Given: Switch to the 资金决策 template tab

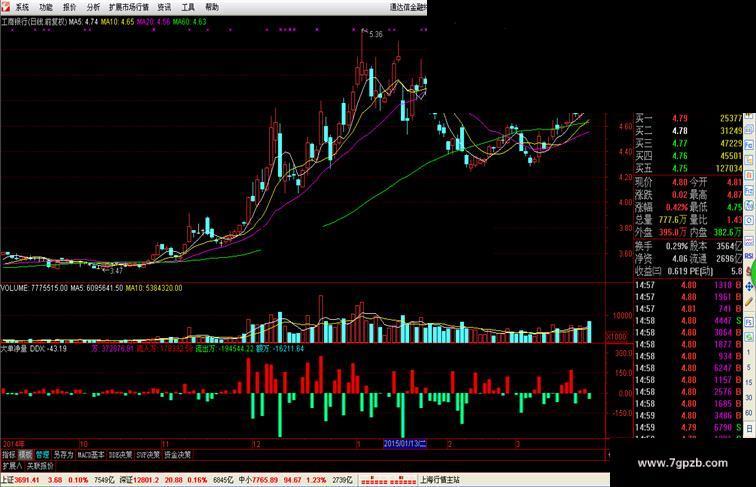Looking at the screenshot, I should pos(177,455).
